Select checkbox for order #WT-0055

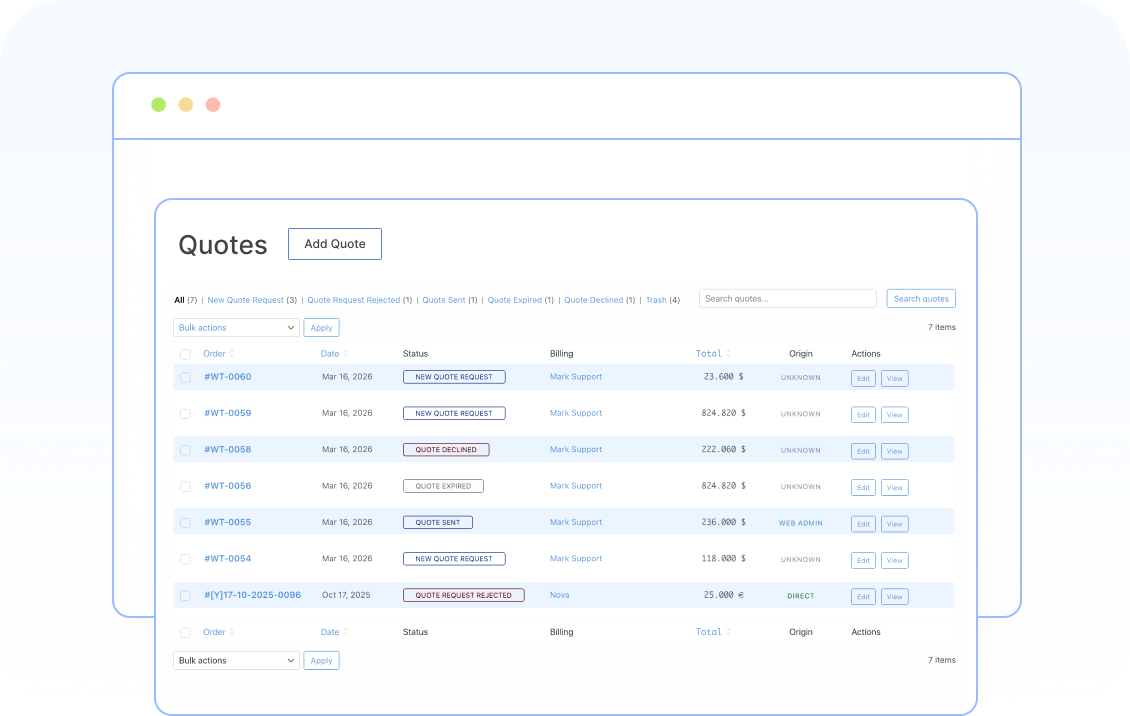(x=185, y=523)
